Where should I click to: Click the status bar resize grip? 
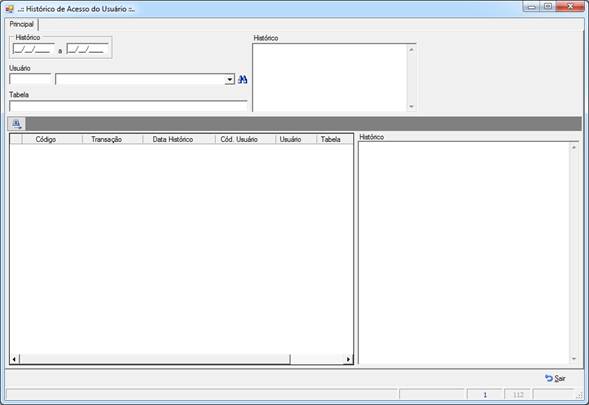tap(579, 395)
